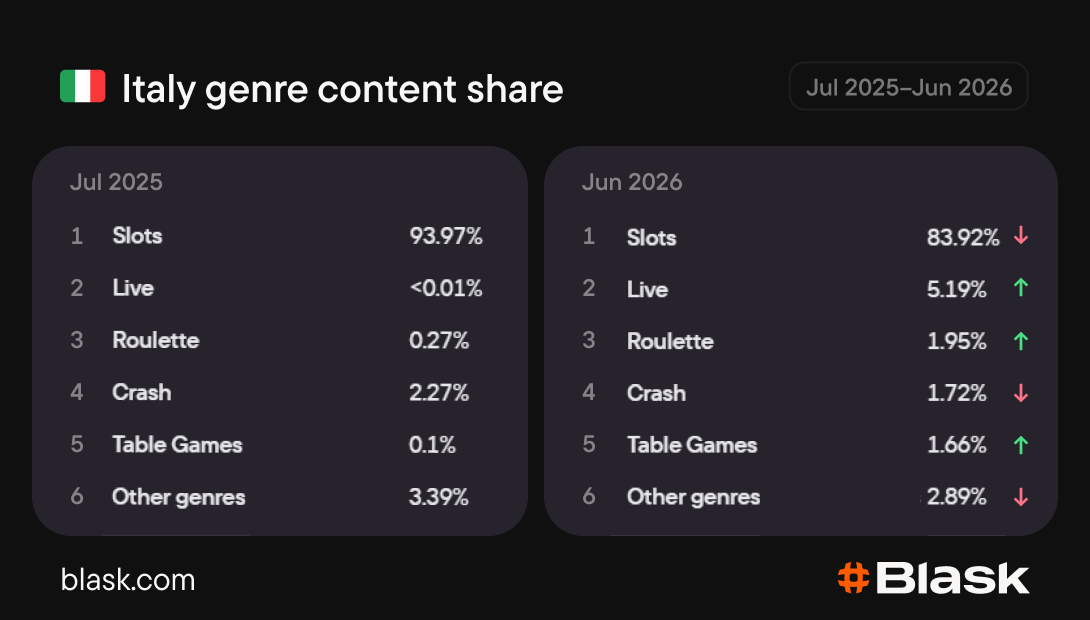The height and width of the screenshot is (620, 1090).
Task: Click the Crash 2.27% row in Jul 2025
Action: pyautogui.click(x=277, y=392)
